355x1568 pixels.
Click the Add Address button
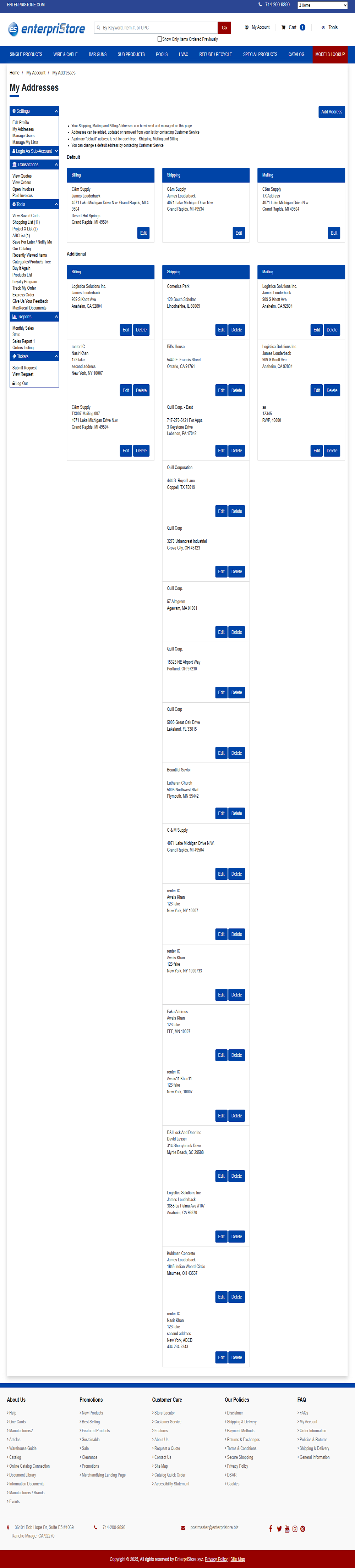(332, 112)
